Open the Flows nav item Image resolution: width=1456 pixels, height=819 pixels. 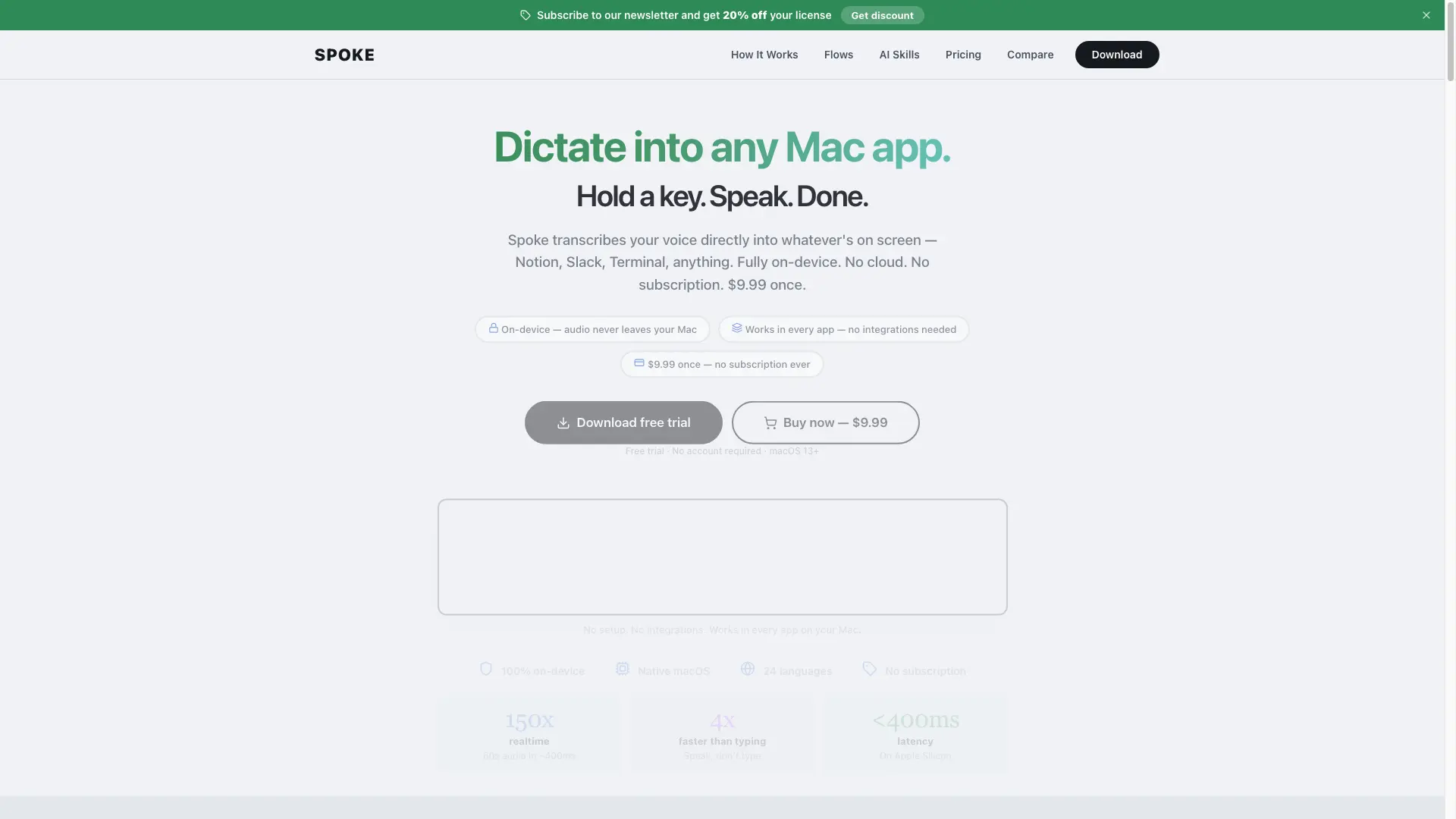click(x=839, y=55)
